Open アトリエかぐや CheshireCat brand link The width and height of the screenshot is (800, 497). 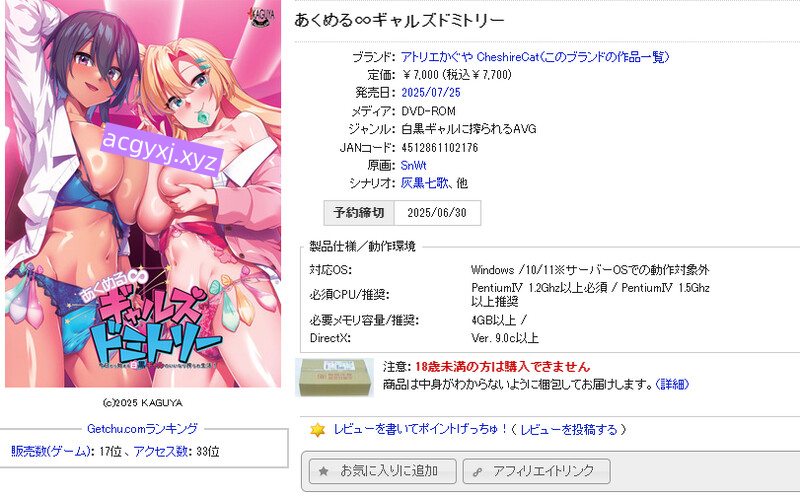click(x=535, y=57)
